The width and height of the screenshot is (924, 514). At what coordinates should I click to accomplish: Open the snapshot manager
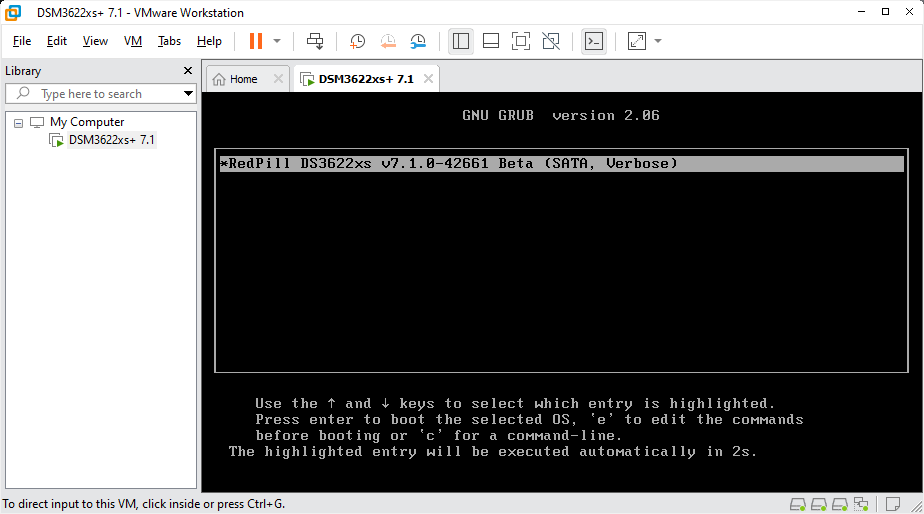[418, 41]
